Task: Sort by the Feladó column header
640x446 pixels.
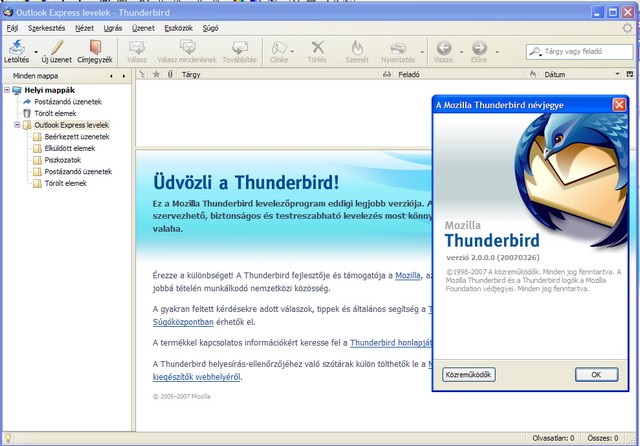Action: tap(459, 74)
